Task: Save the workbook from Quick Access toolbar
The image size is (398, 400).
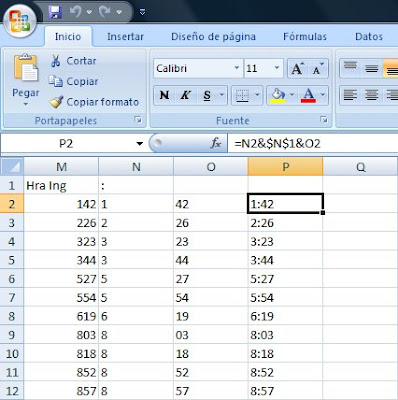Action: click(55, 12)
